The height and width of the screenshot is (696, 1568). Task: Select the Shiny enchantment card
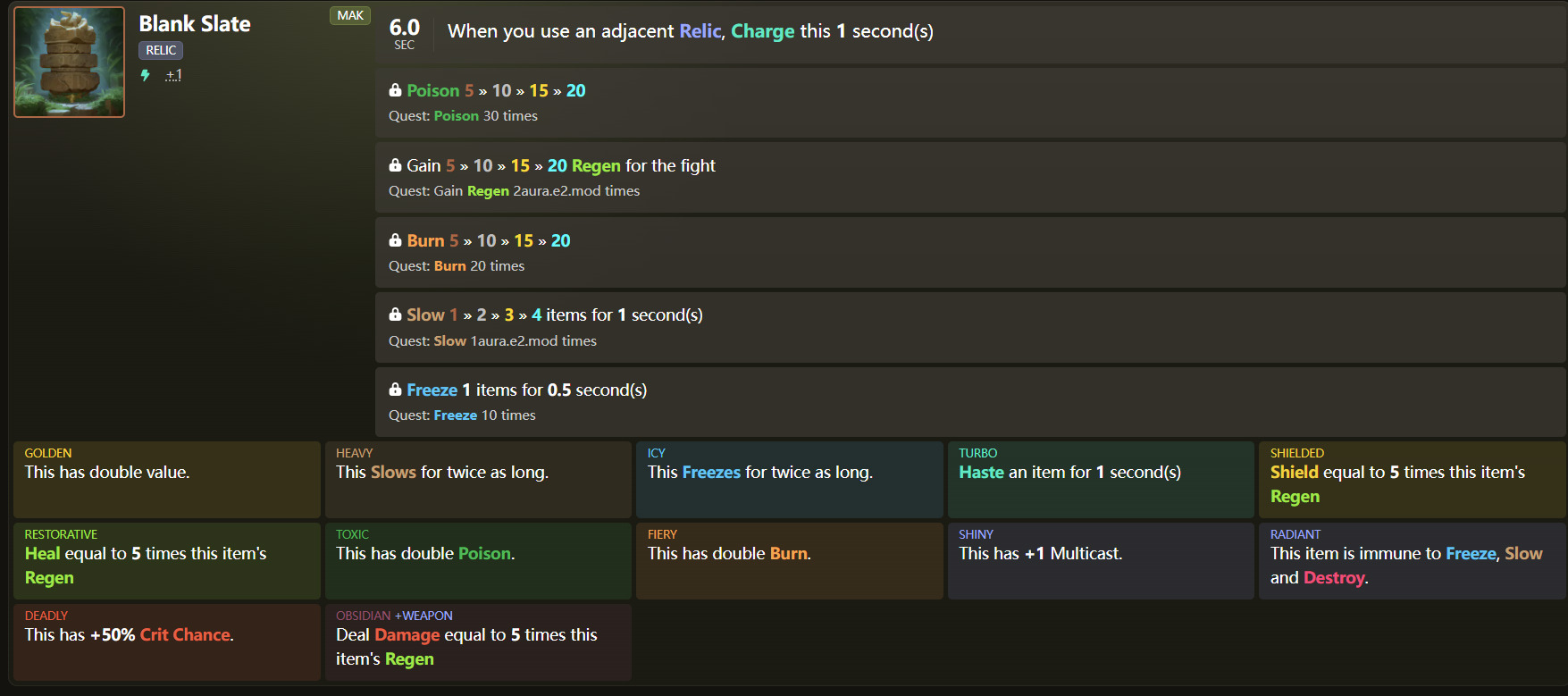tap(1100, 560)
